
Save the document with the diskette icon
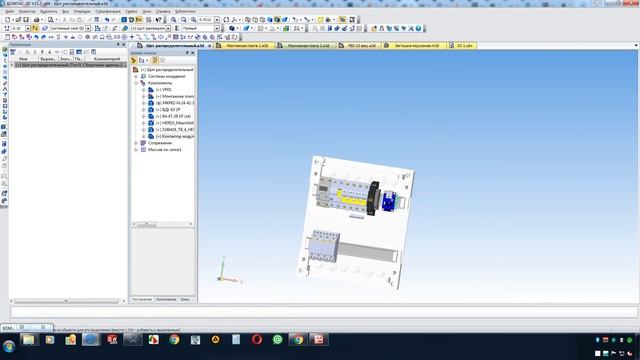[26, 20]
